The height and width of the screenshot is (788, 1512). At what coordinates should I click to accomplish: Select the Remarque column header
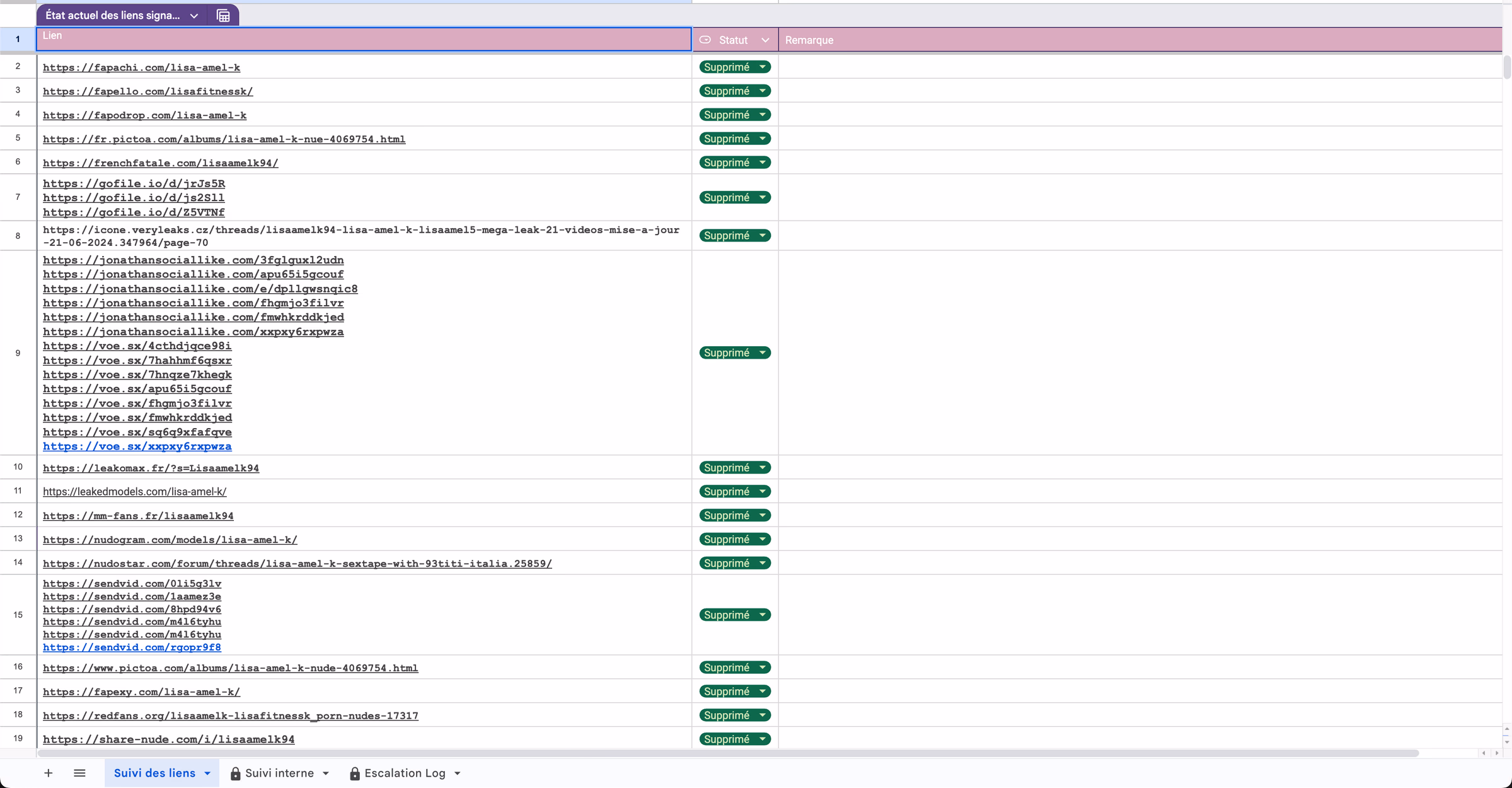1140,40
